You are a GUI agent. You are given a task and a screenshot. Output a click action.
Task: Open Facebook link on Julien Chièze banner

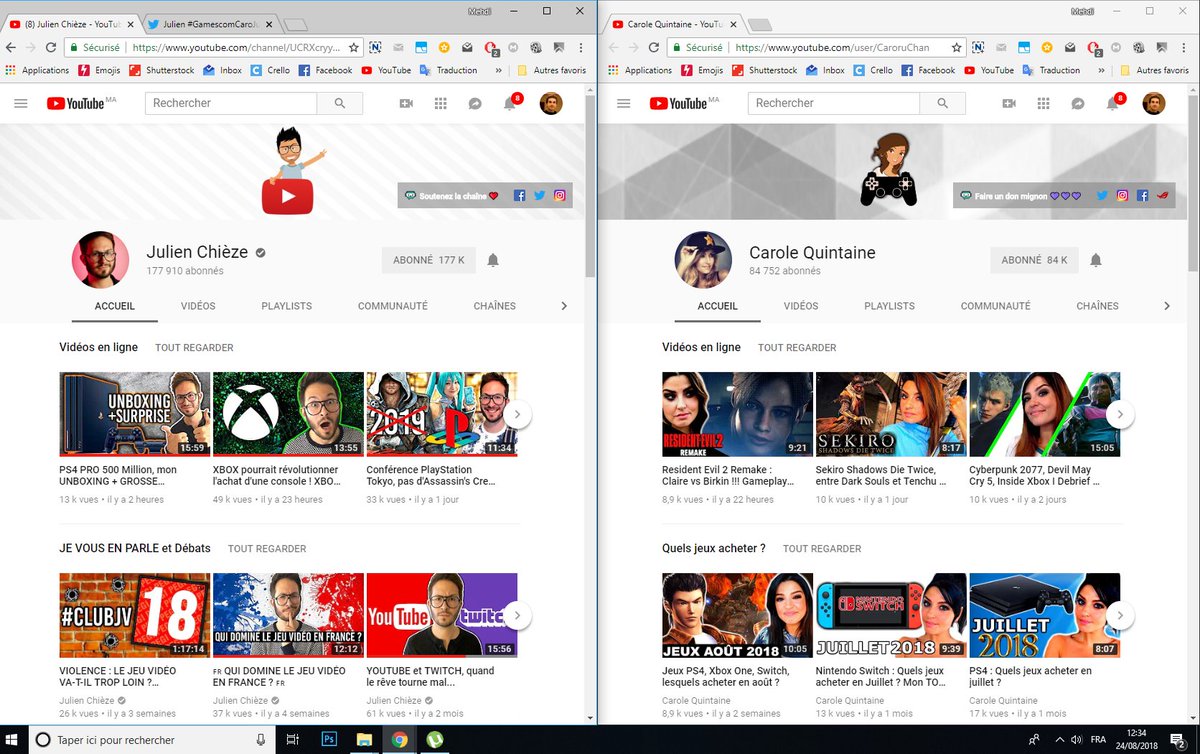[x=519, y=196]
